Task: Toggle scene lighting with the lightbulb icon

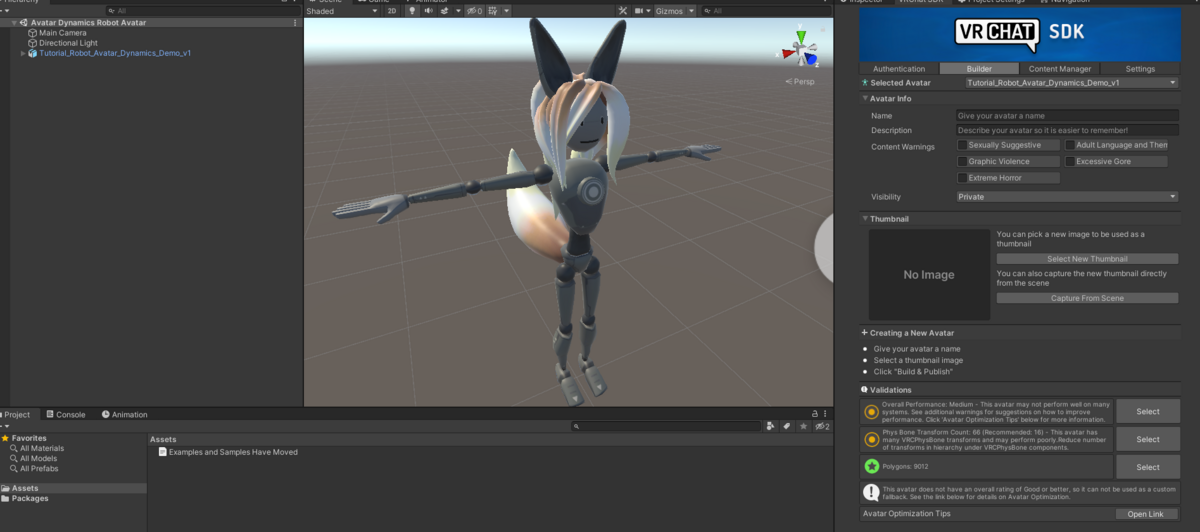Action: [x=412, y=11]
